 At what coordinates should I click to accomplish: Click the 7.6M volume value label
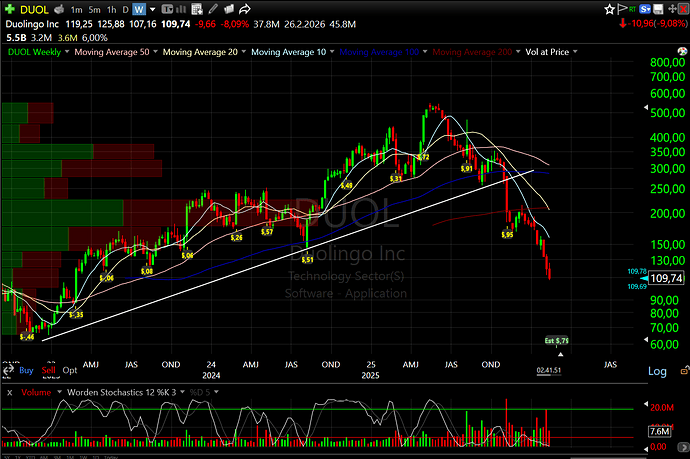[659, 431]
